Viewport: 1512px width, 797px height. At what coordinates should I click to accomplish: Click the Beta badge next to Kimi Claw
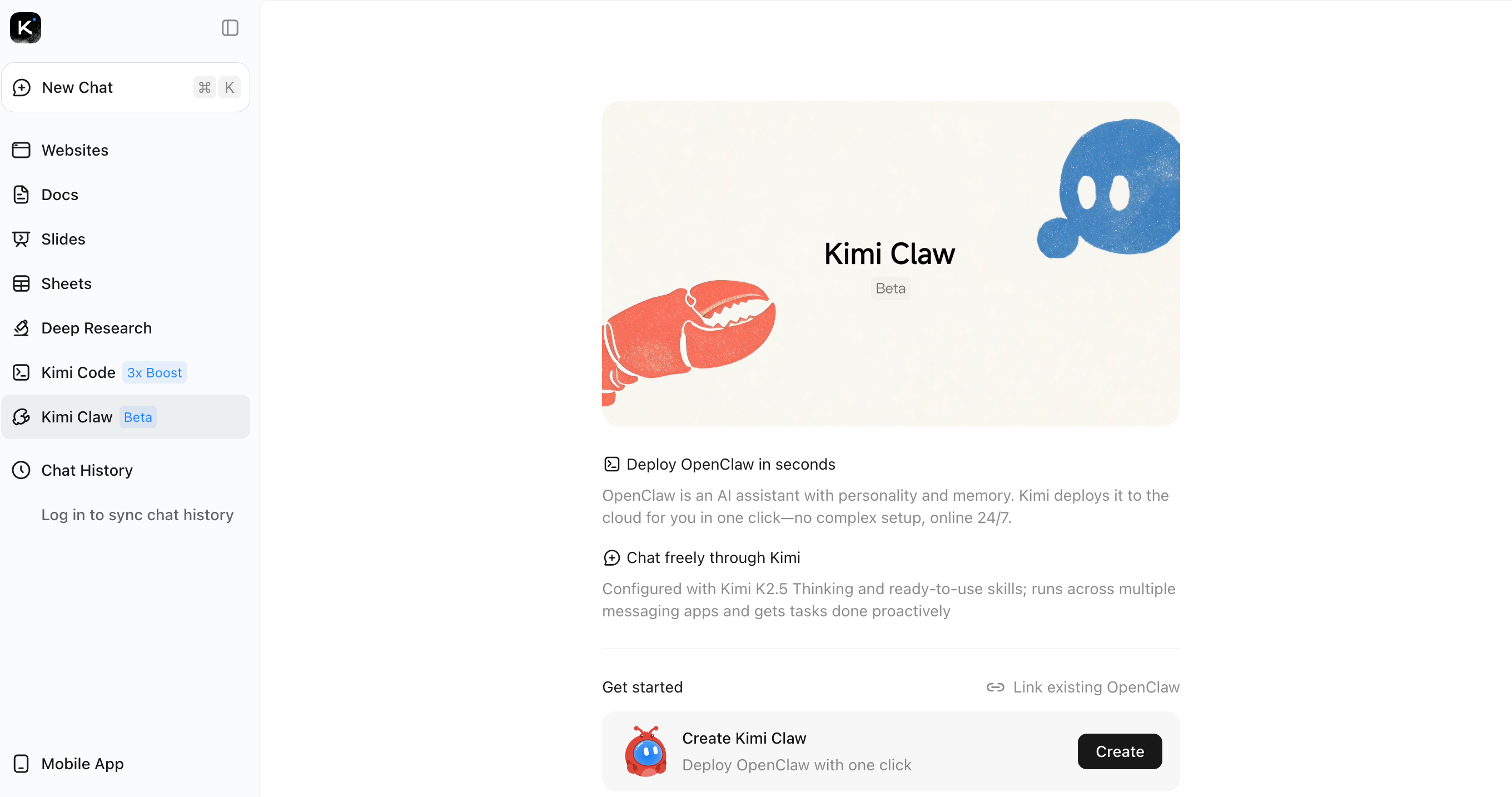138,417
